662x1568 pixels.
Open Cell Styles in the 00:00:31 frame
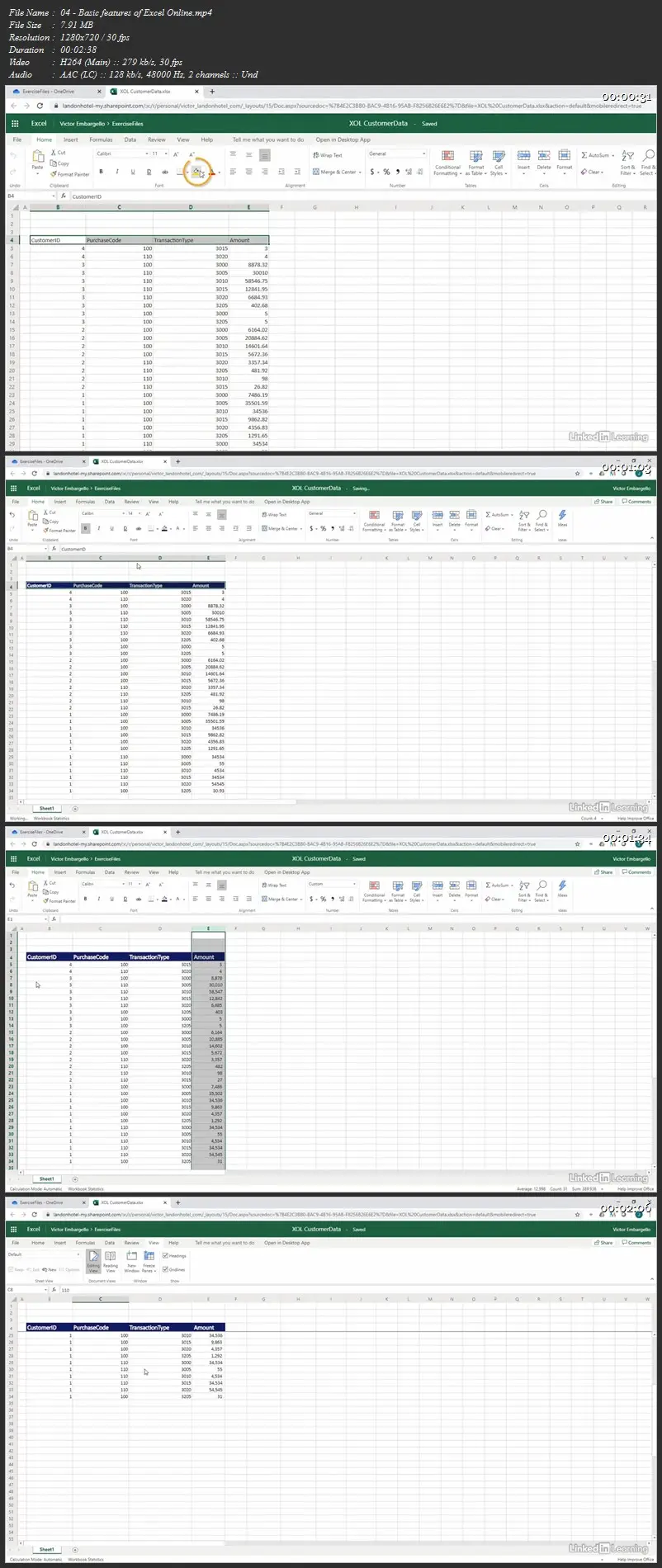(499, 163)
